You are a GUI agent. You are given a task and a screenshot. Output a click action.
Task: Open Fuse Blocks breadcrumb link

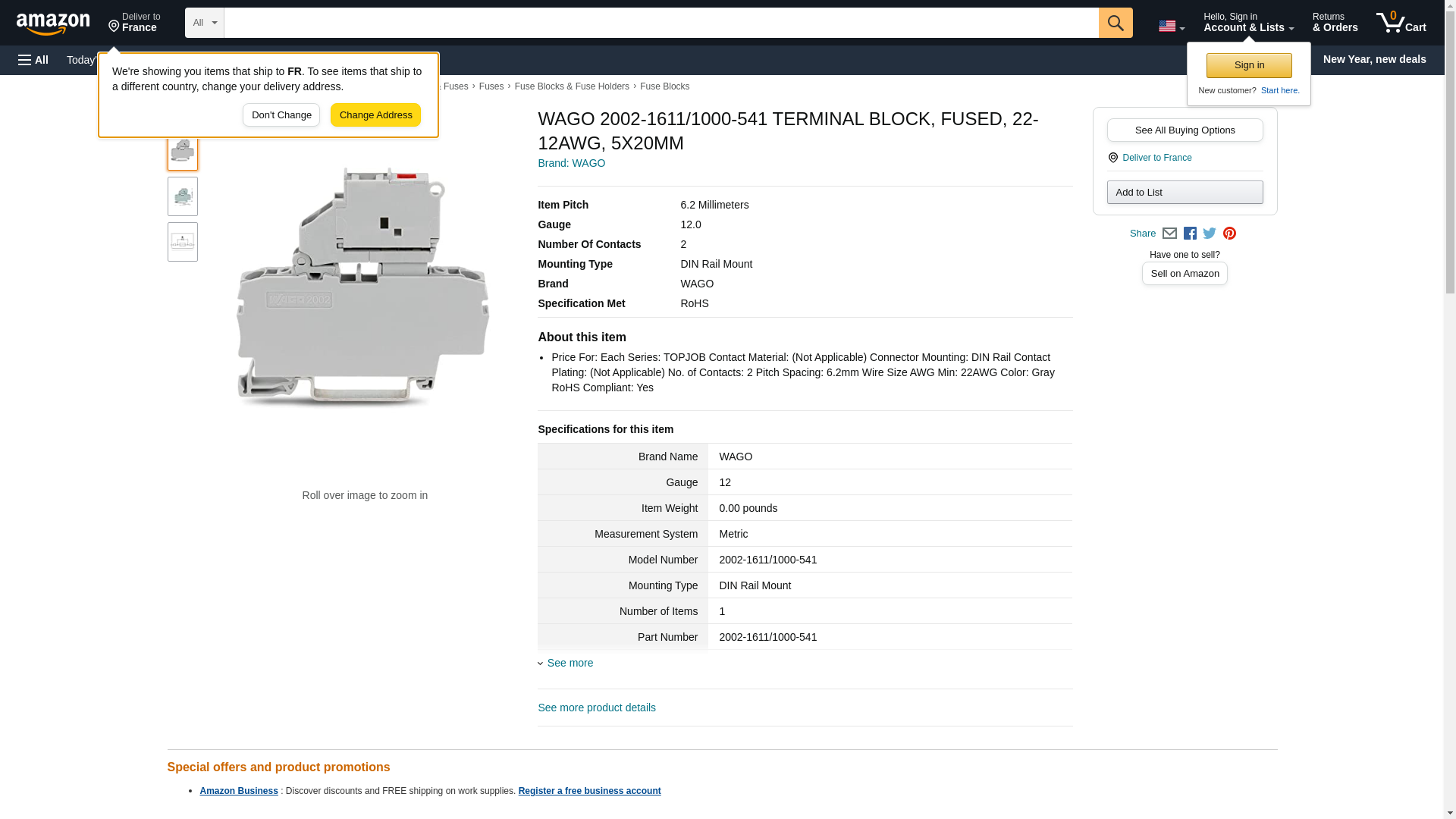(x=664, y=86)
